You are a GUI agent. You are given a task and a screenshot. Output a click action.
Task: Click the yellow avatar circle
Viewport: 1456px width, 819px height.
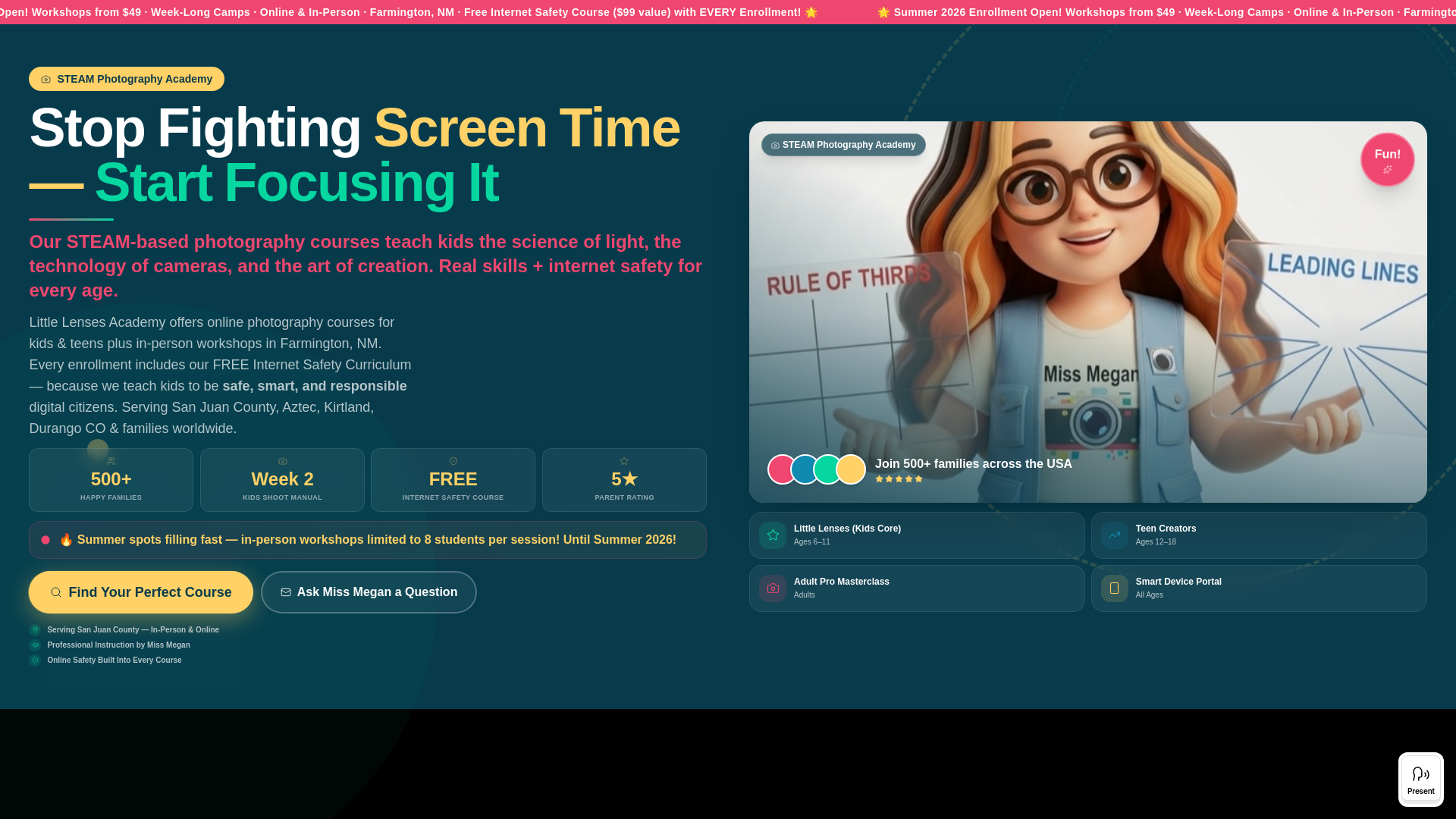pyautogui.click(x=851, y=469)
